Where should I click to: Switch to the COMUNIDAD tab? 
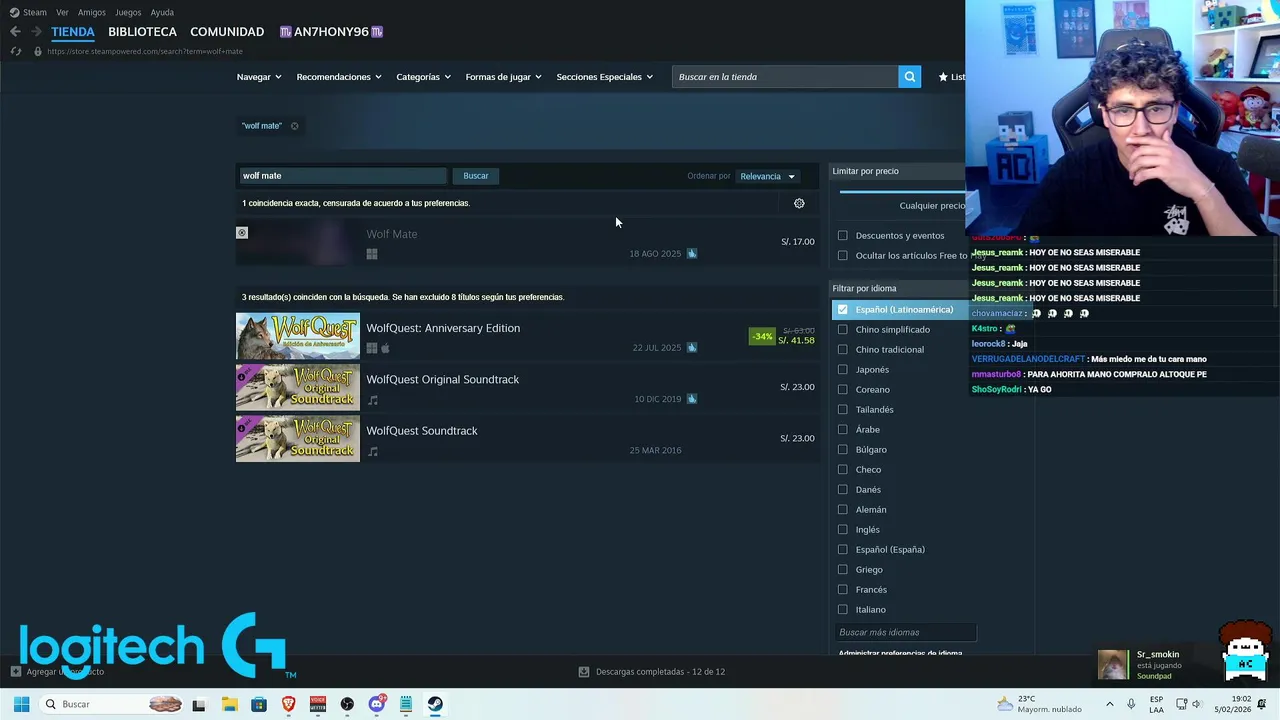(x=227, y=32)
